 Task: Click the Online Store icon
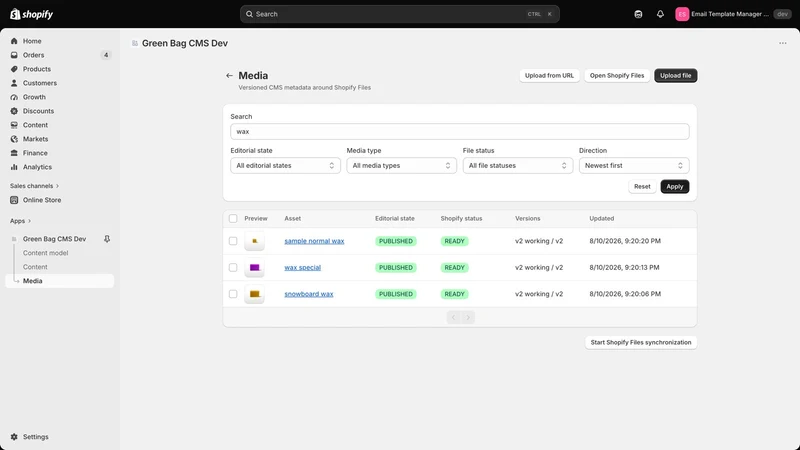click(x=14, y=200)
